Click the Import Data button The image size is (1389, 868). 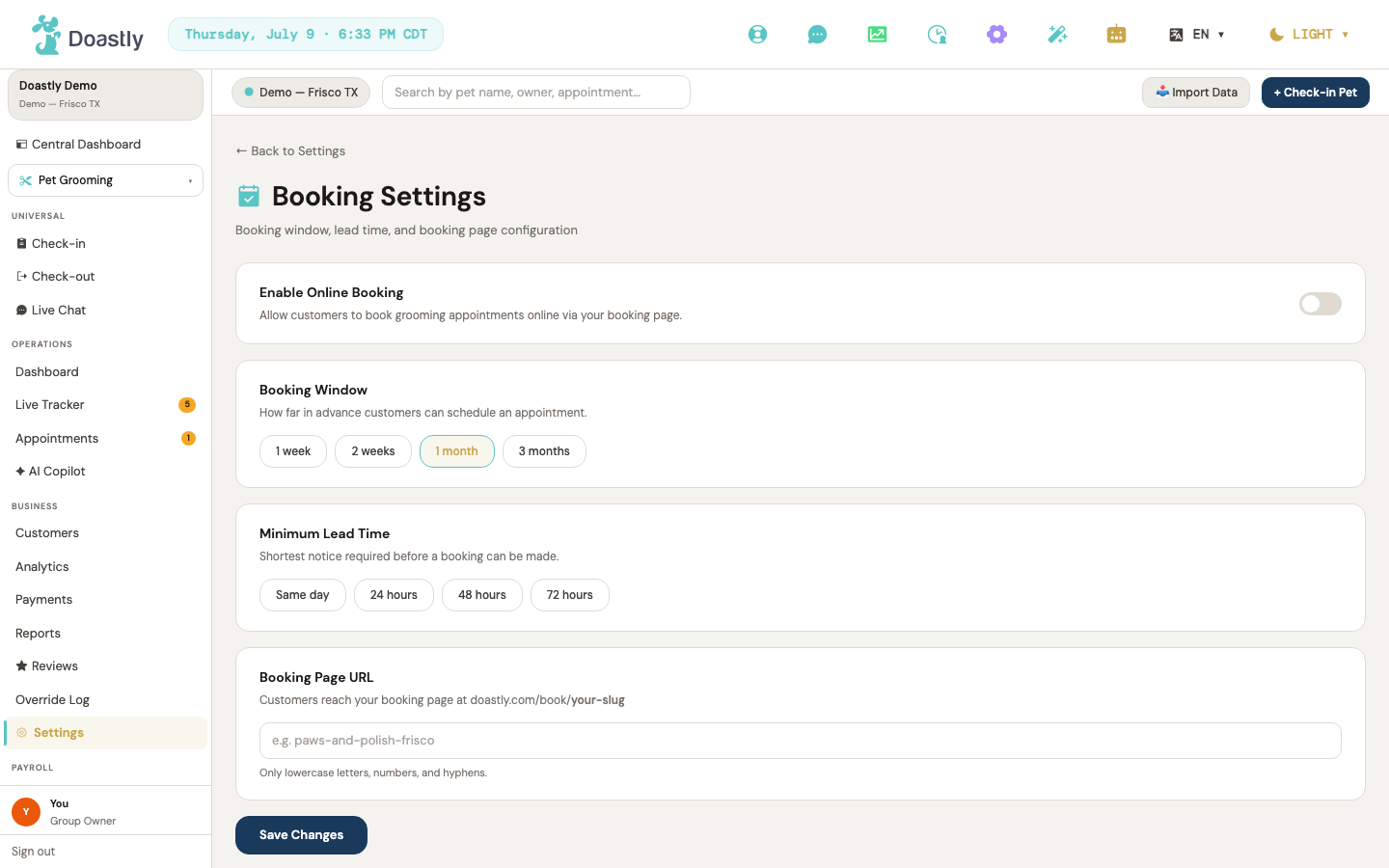pos(1196,93)
